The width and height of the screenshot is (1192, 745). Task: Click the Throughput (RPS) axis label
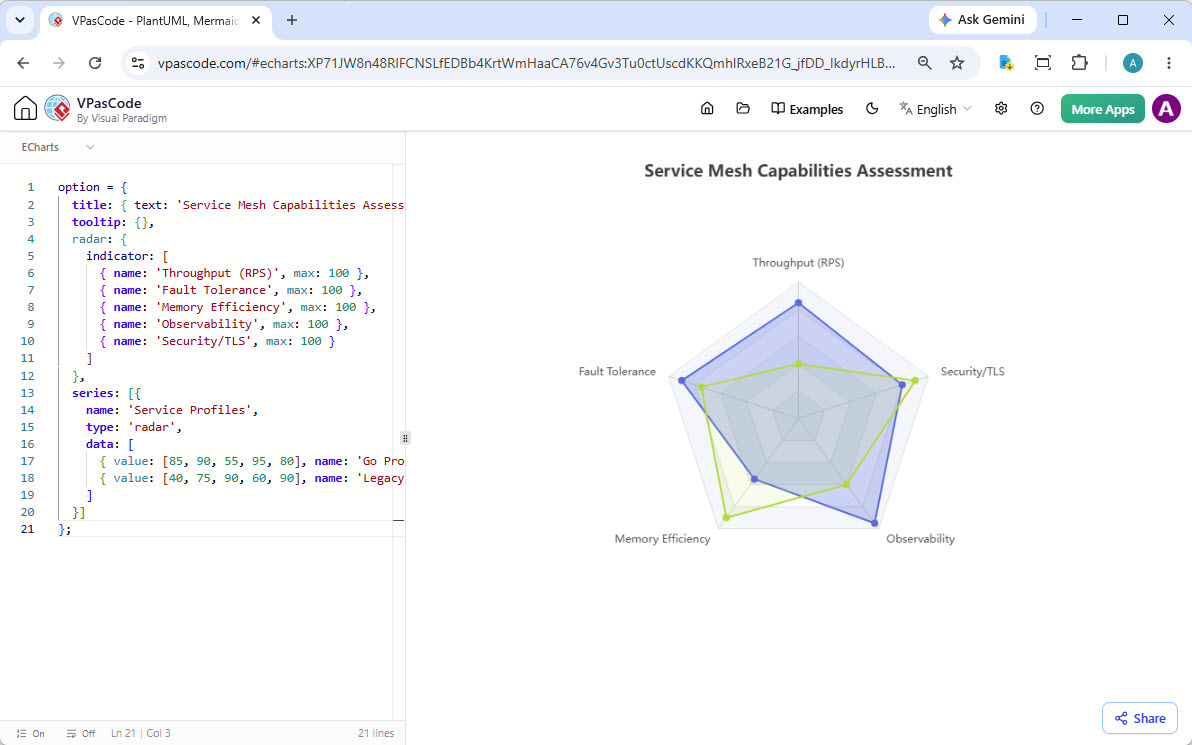click(x=798, y=263)
